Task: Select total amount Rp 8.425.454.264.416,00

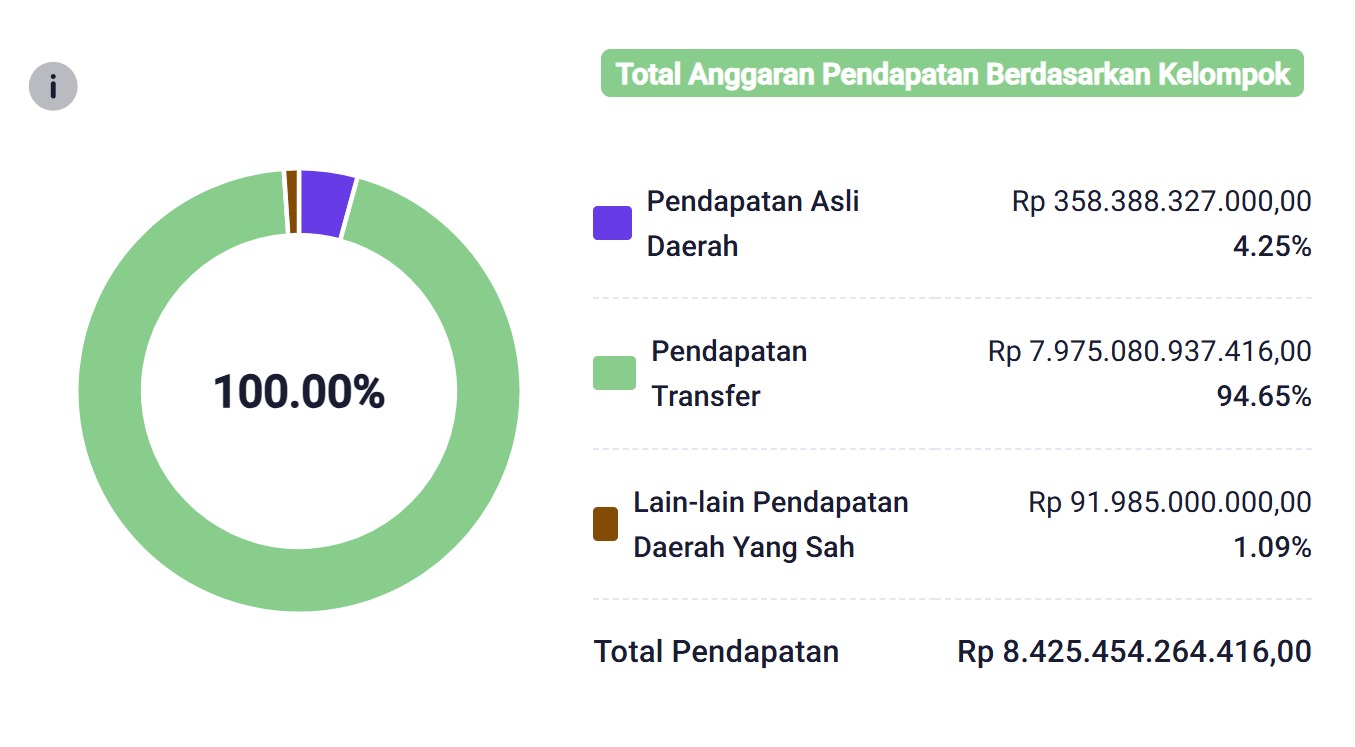Action: (x=1134, y=652)
